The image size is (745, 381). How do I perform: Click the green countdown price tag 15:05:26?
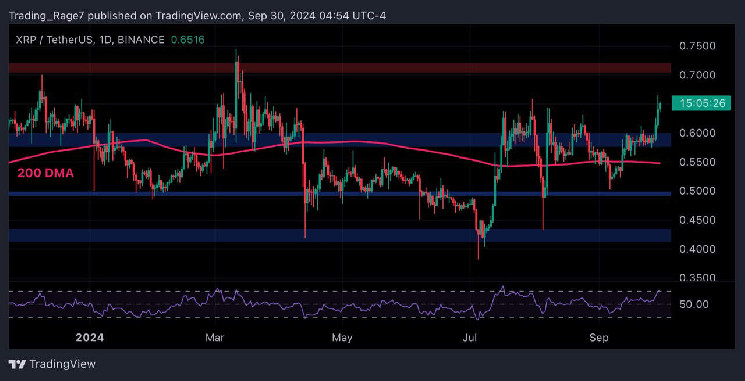[x=701, y=103]
